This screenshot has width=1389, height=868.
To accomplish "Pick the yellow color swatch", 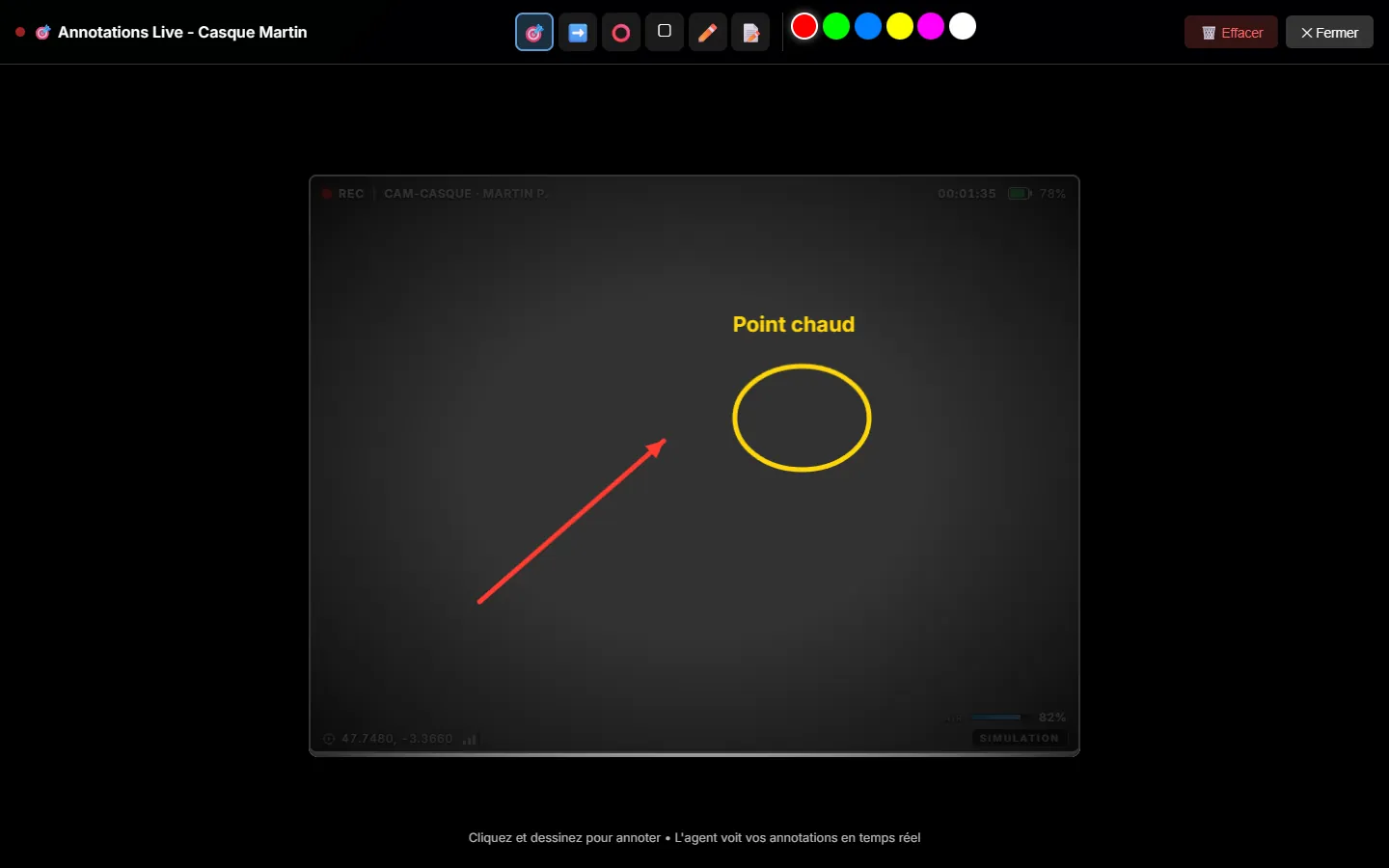I will point(900,27).
